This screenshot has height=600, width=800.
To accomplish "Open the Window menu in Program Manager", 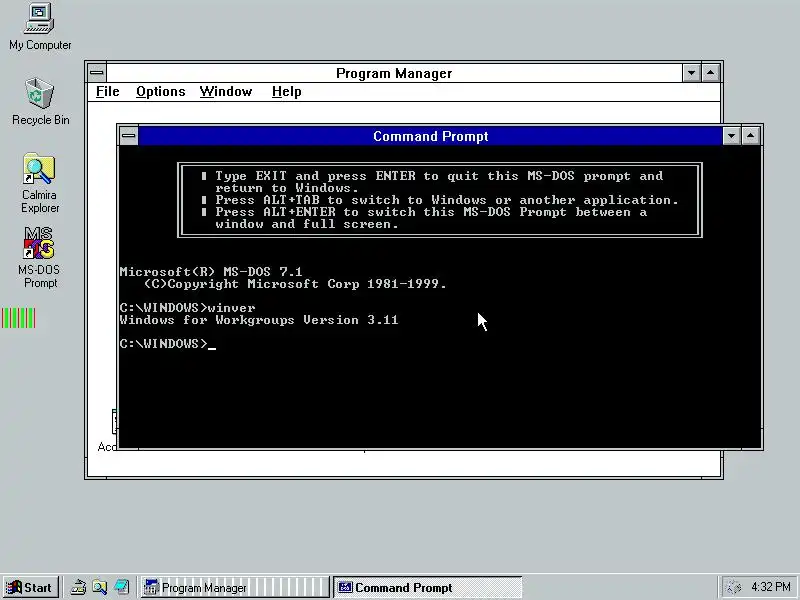I will click(226, 92).
